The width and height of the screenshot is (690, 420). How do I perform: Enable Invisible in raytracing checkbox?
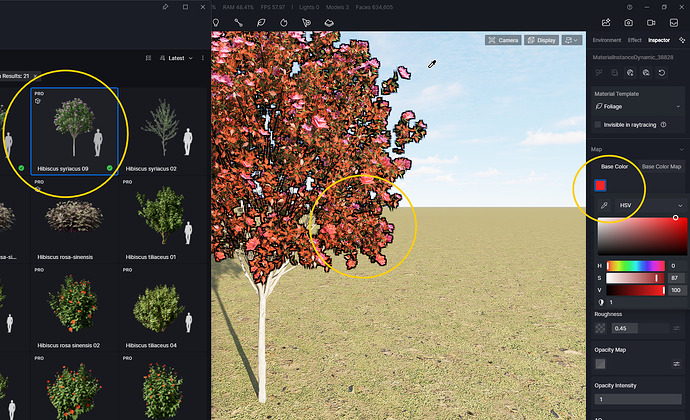(x=599, y=124)
